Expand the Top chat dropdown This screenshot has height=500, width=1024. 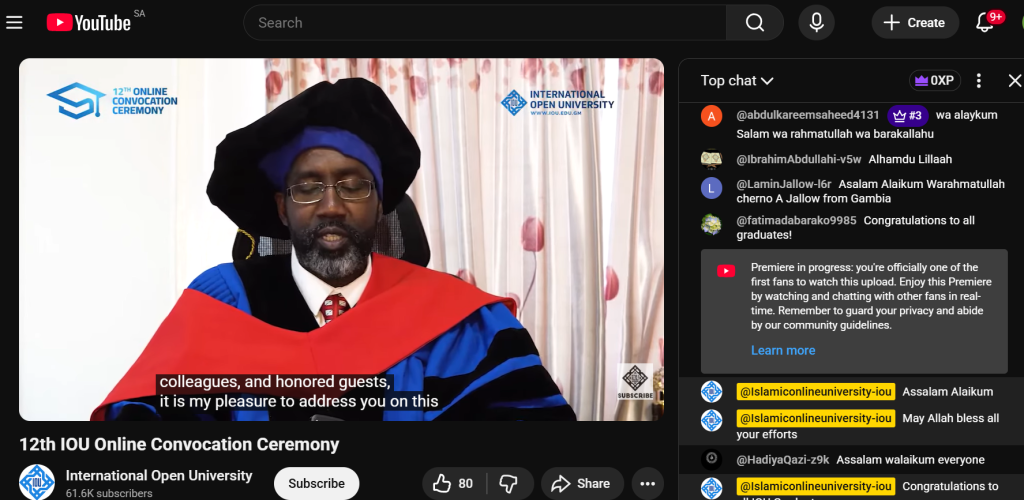coord(737,81)
